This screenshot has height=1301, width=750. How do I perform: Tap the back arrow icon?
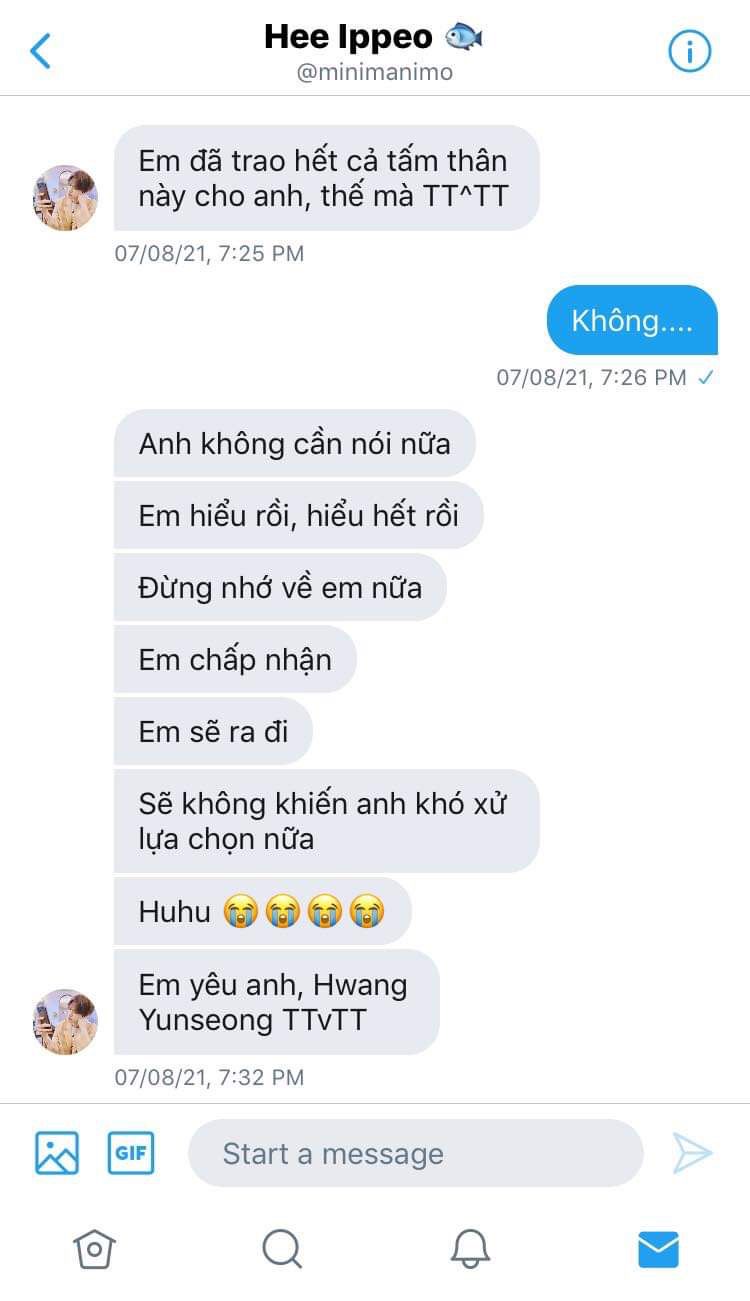coord(41,50)
